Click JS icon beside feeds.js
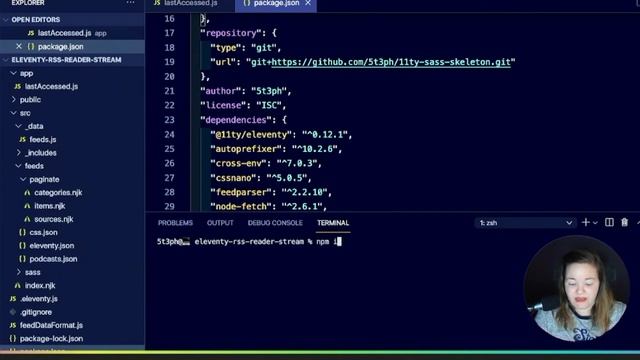Image resolution: width=640 pixels, height=360 pixels. pos(22,140)
